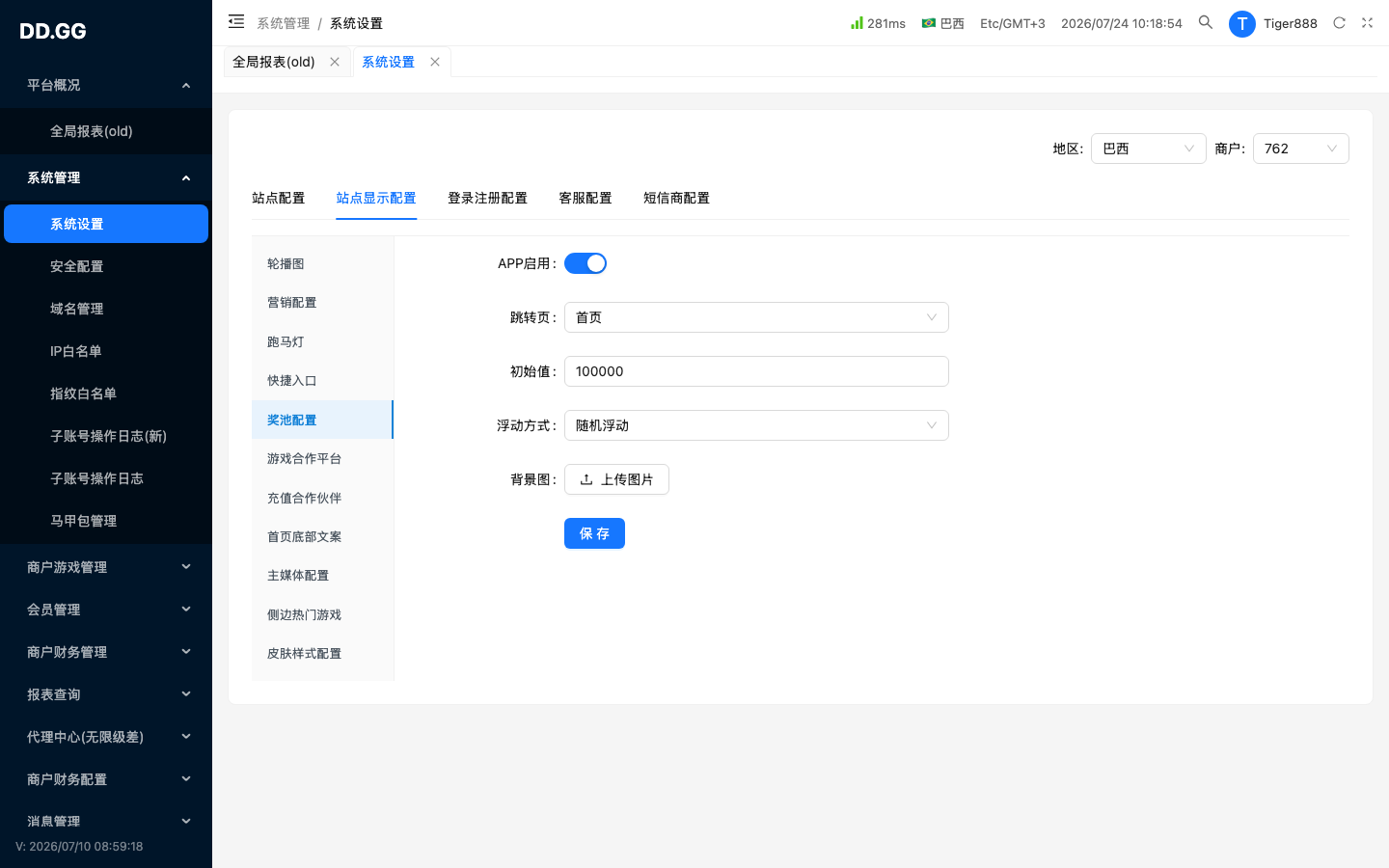This screenshot has width=1389, height=868.
Task: Select 营销配置 in the settings list
Action: [322, 303]
